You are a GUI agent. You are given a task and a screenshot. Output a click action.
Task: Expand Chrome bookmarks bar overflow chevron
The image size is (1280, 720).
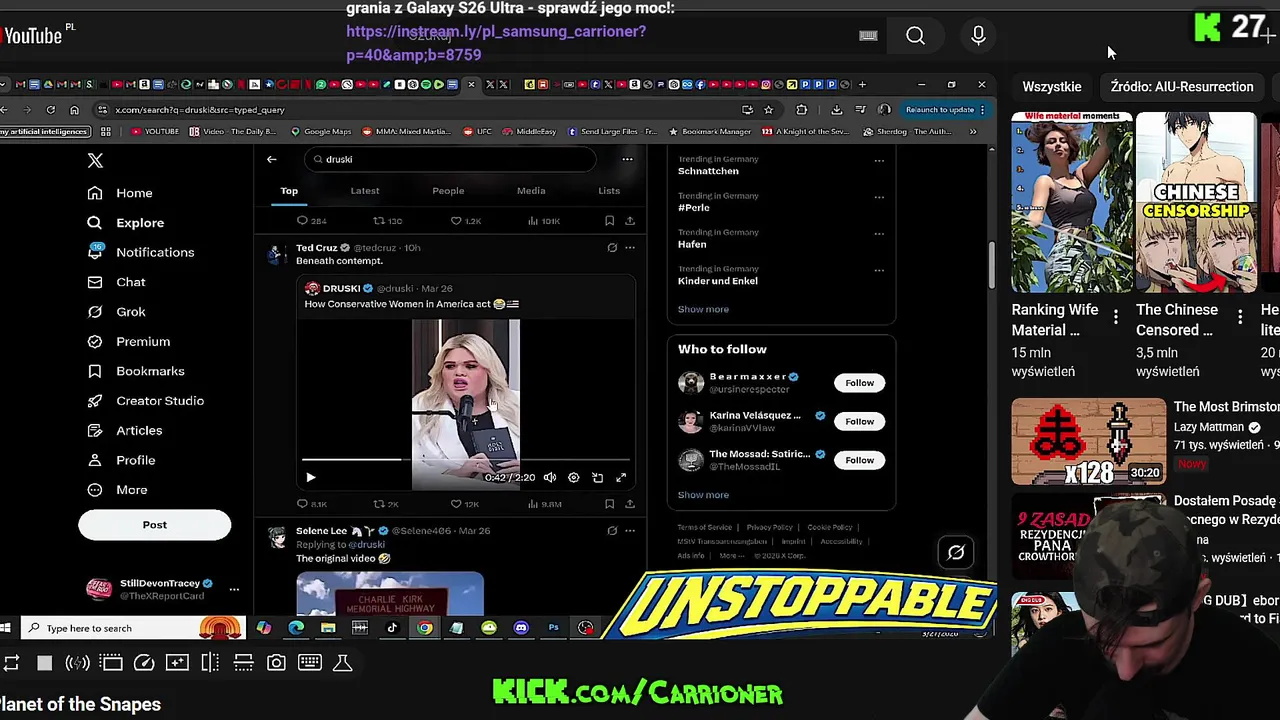pyautogui.click(x=973, y=131)
